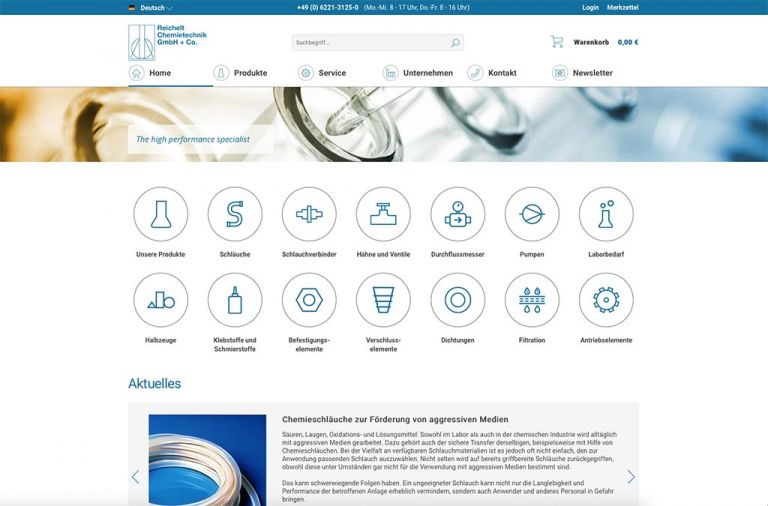Click the Produkte flask icon in navigation
The image size is (768, 506).
pyautogui.click(x=221, y=73)
